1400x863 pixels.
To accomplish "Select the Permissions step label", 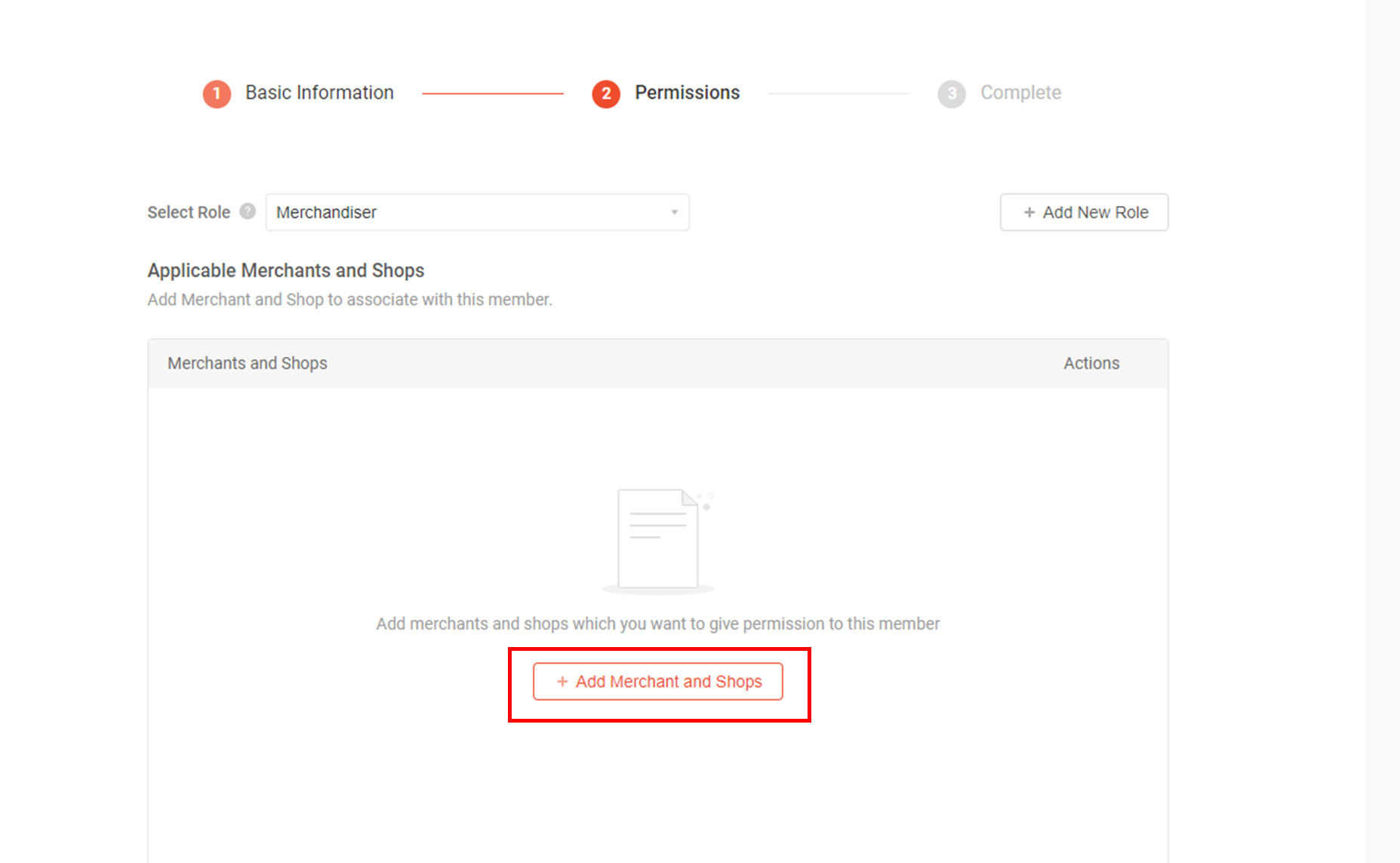I will tap(687, 93).
